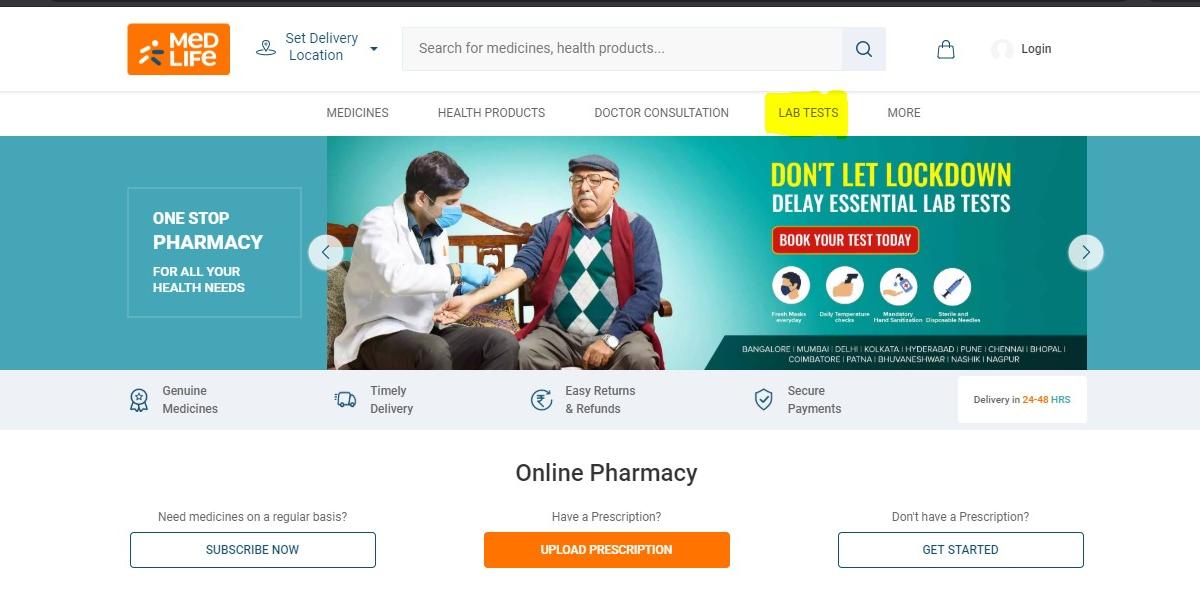
Task: Click the search magnifier icon
Action: point(864,49)
